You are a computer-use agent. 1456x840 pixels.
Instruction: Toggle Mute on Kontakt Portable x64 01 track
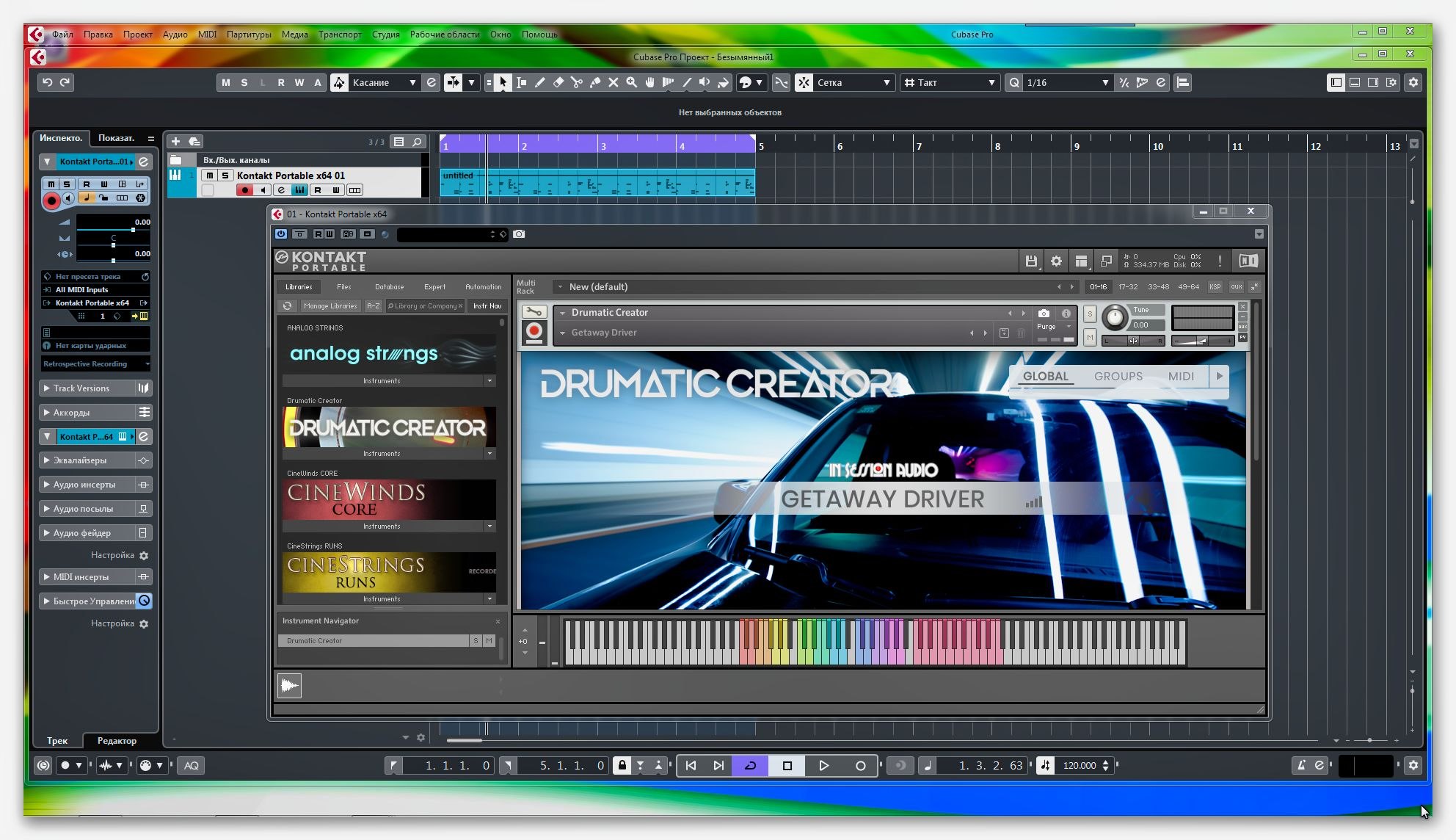pos(210,175)
